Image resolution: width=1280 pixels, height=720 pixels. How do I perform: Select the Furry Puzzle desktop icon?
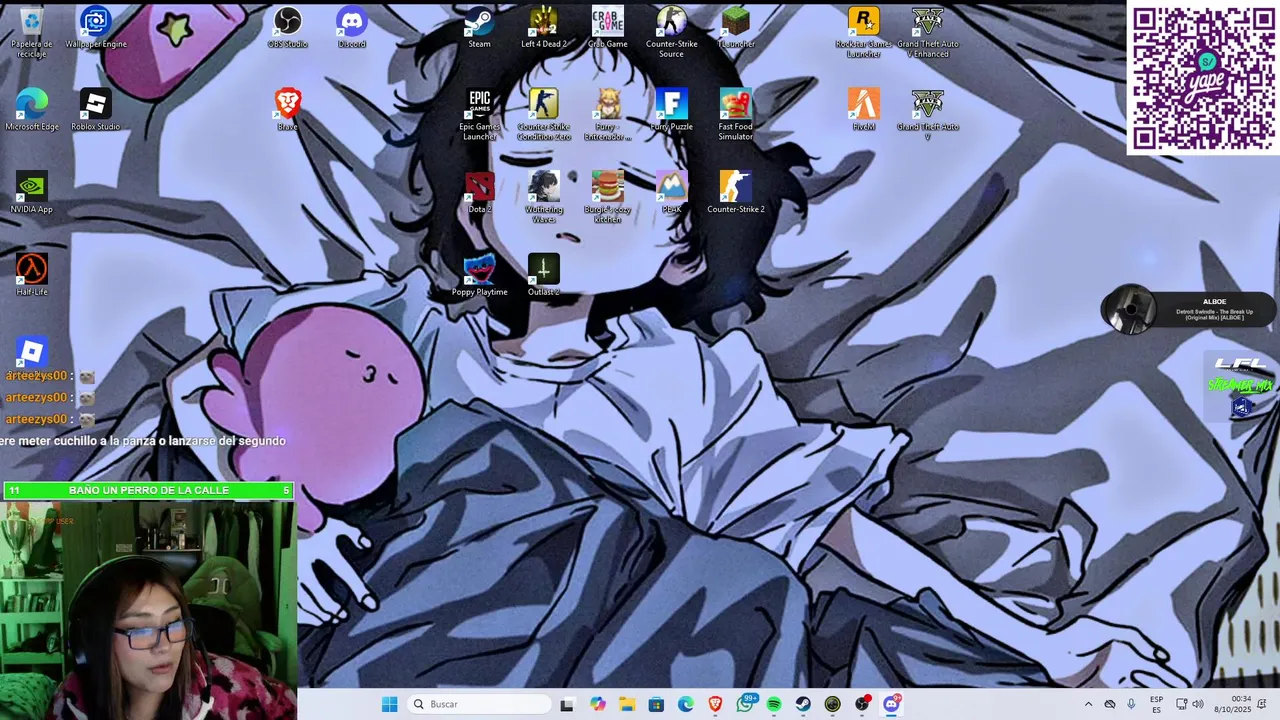(672, 110)
